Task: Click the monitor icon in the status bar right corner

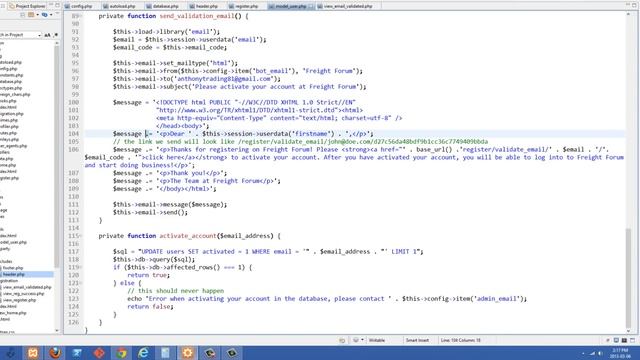Action: [x=616, y=340]
